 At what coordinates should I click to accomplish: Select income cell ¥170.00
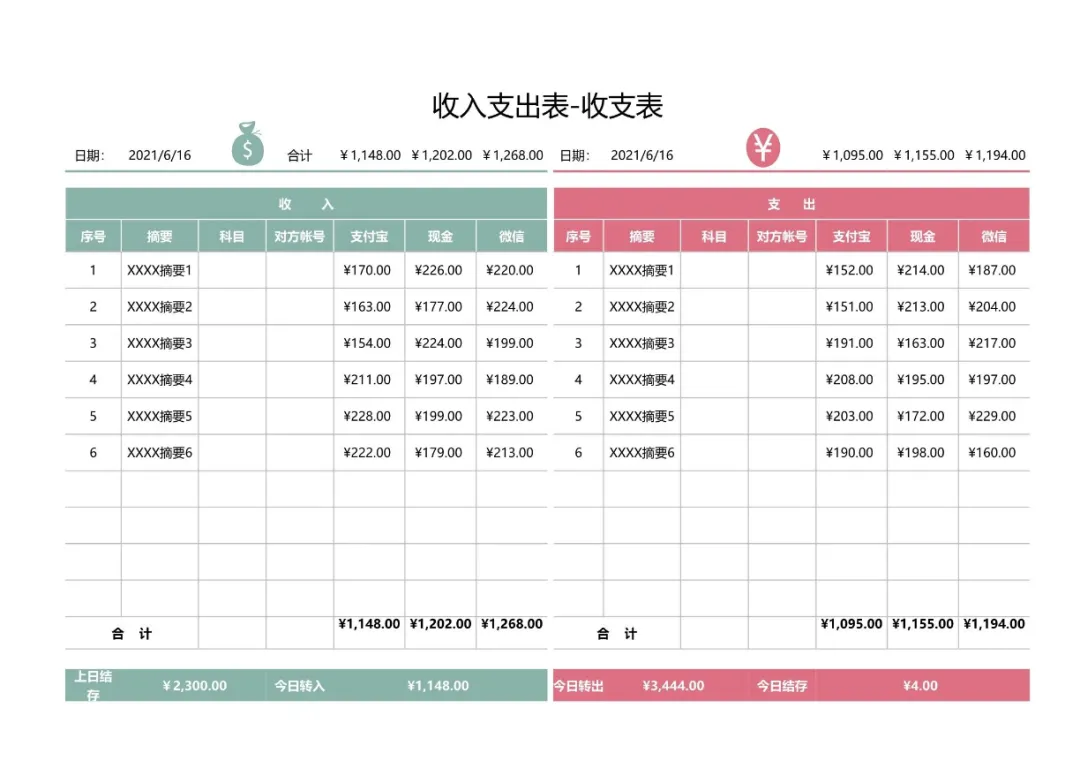[367, 270]
